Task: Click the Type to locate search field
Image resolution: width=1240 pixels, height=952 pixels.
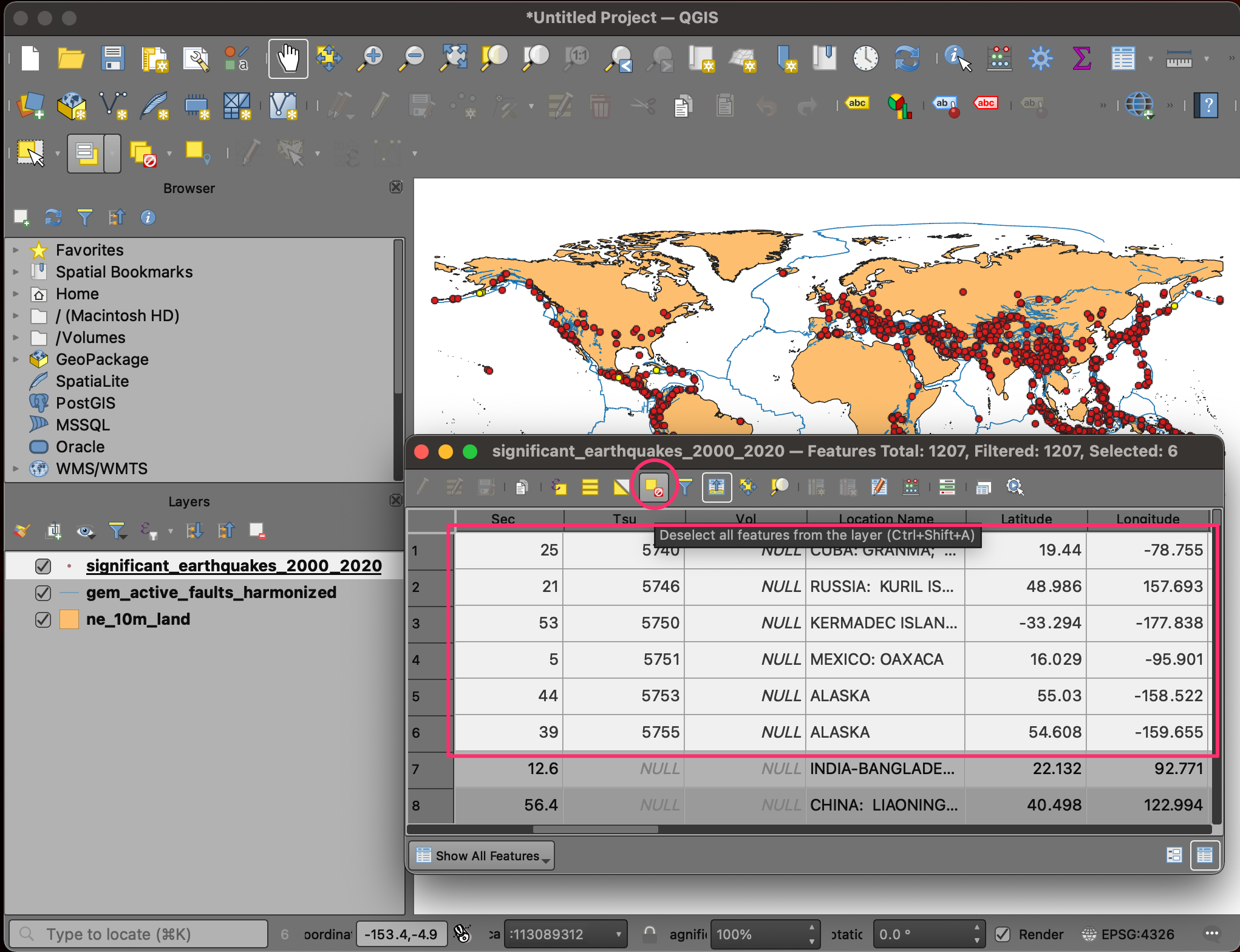Action: point(138,934)
